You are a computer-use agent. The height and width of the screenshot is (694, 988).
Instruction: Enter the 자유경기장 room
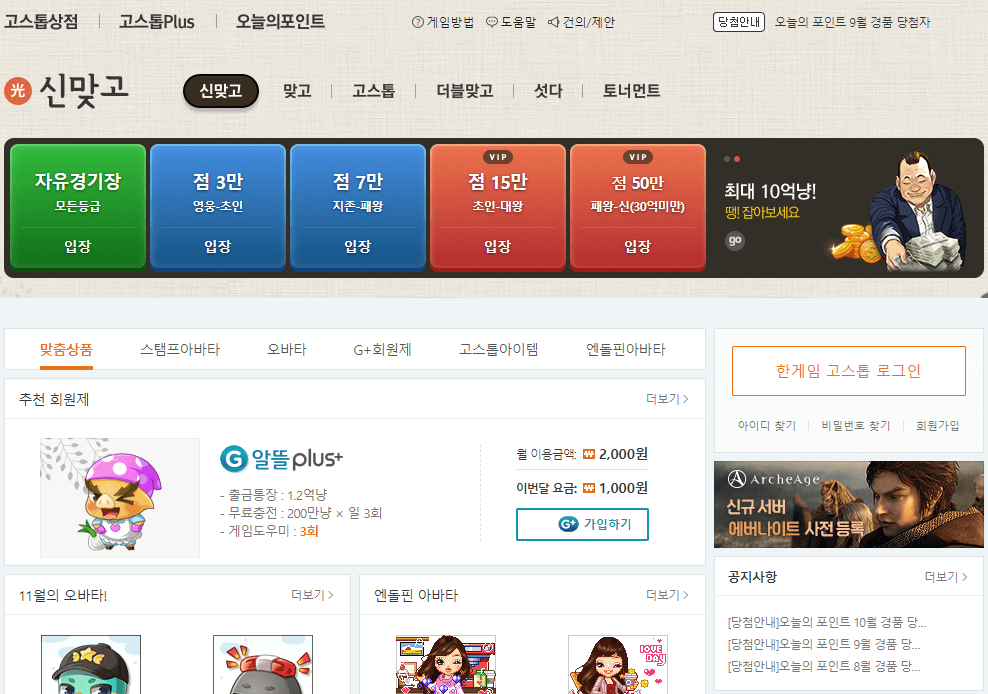78,207
